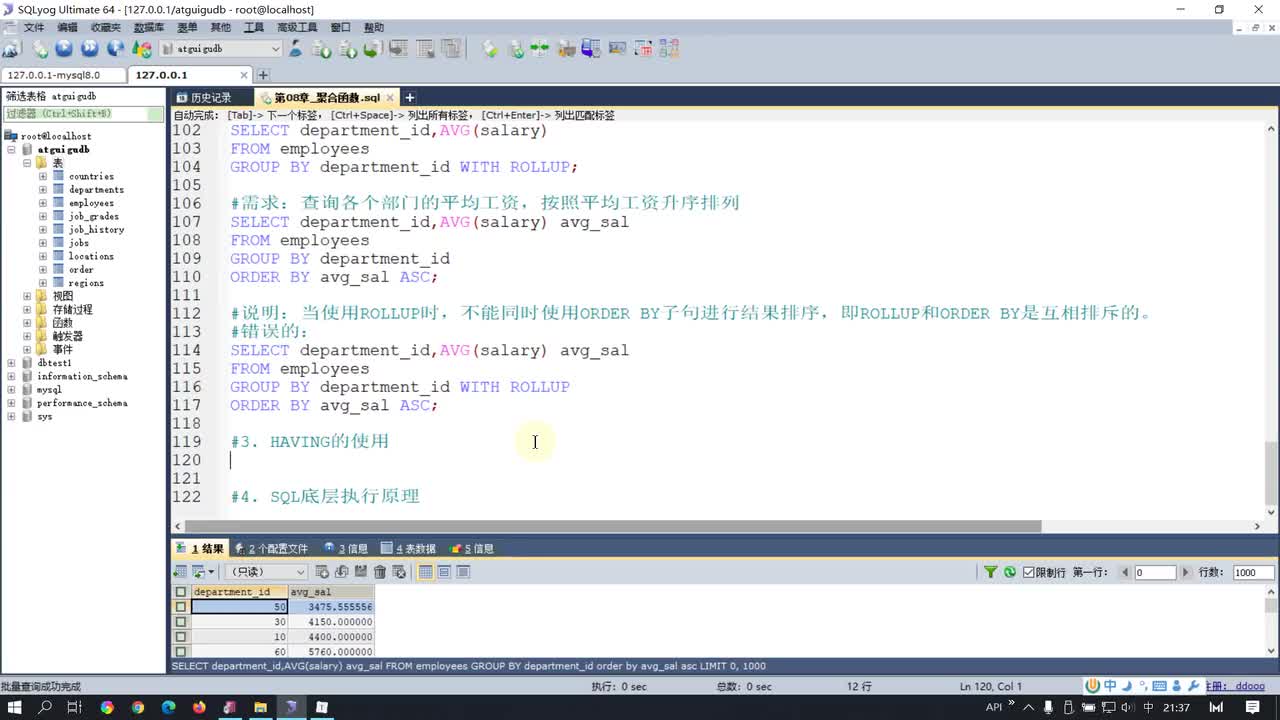Image resolution: width=1280 pixels, height=720 pixels.
Task: Click the 行数 row count field
Action: [x=1254, y=572]
